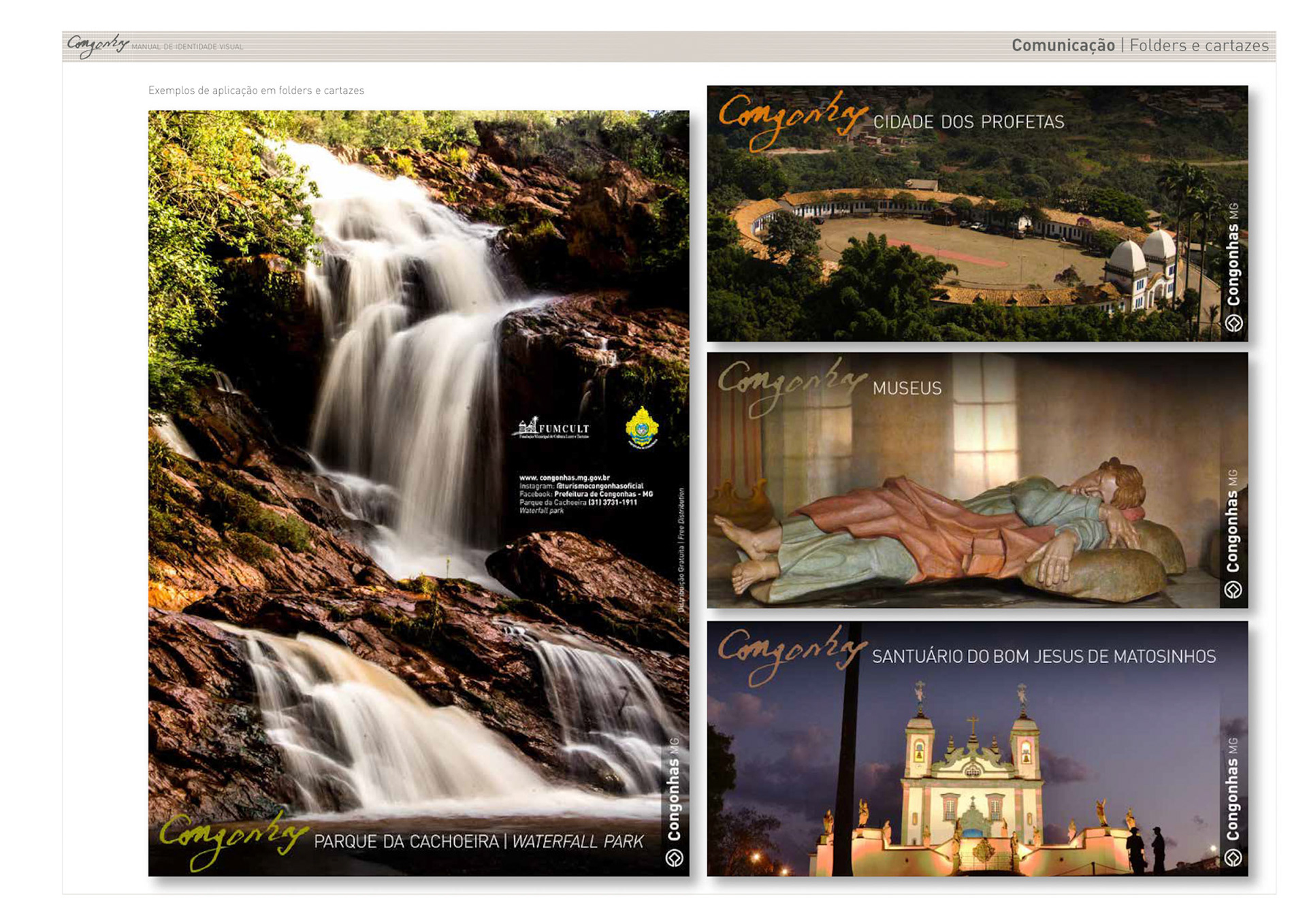Select the Cidade dos Profetas aerial photo
The image size is (1307, 924).
coord(978,214)
